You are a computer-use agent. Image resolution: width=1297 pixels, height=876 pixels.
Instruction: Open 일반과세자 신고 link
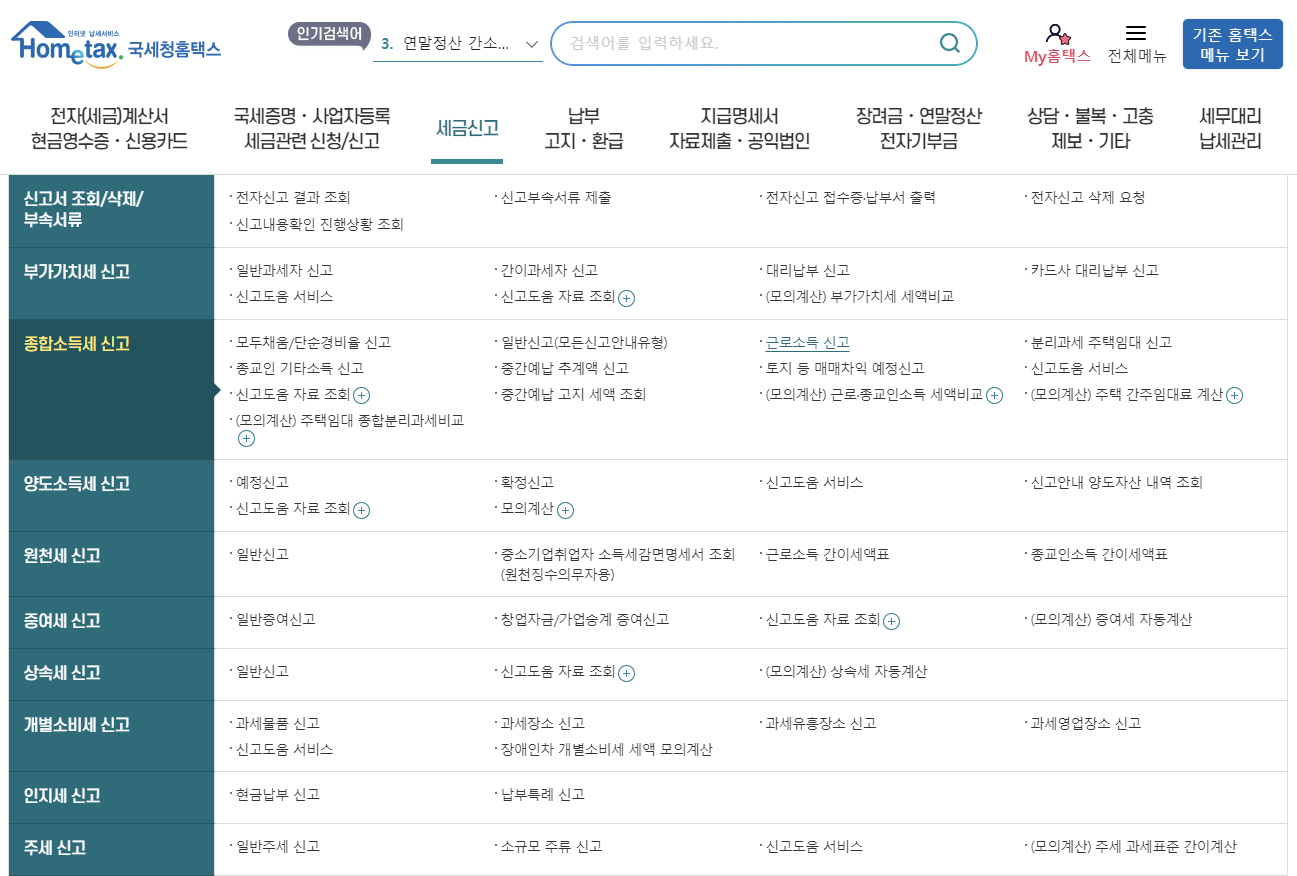click(284, 271)
